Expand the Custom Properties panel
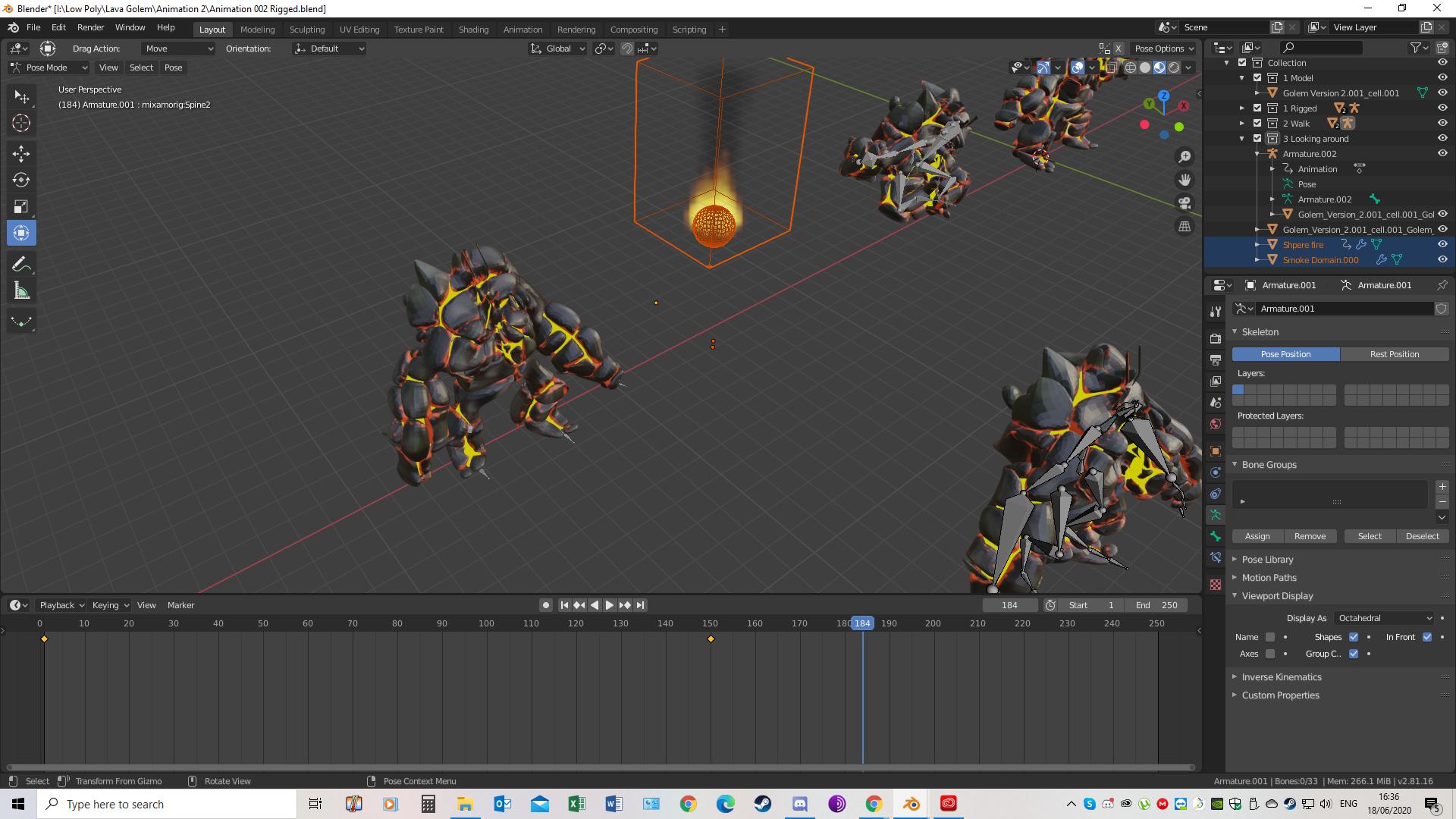 tap(1280, 695)
